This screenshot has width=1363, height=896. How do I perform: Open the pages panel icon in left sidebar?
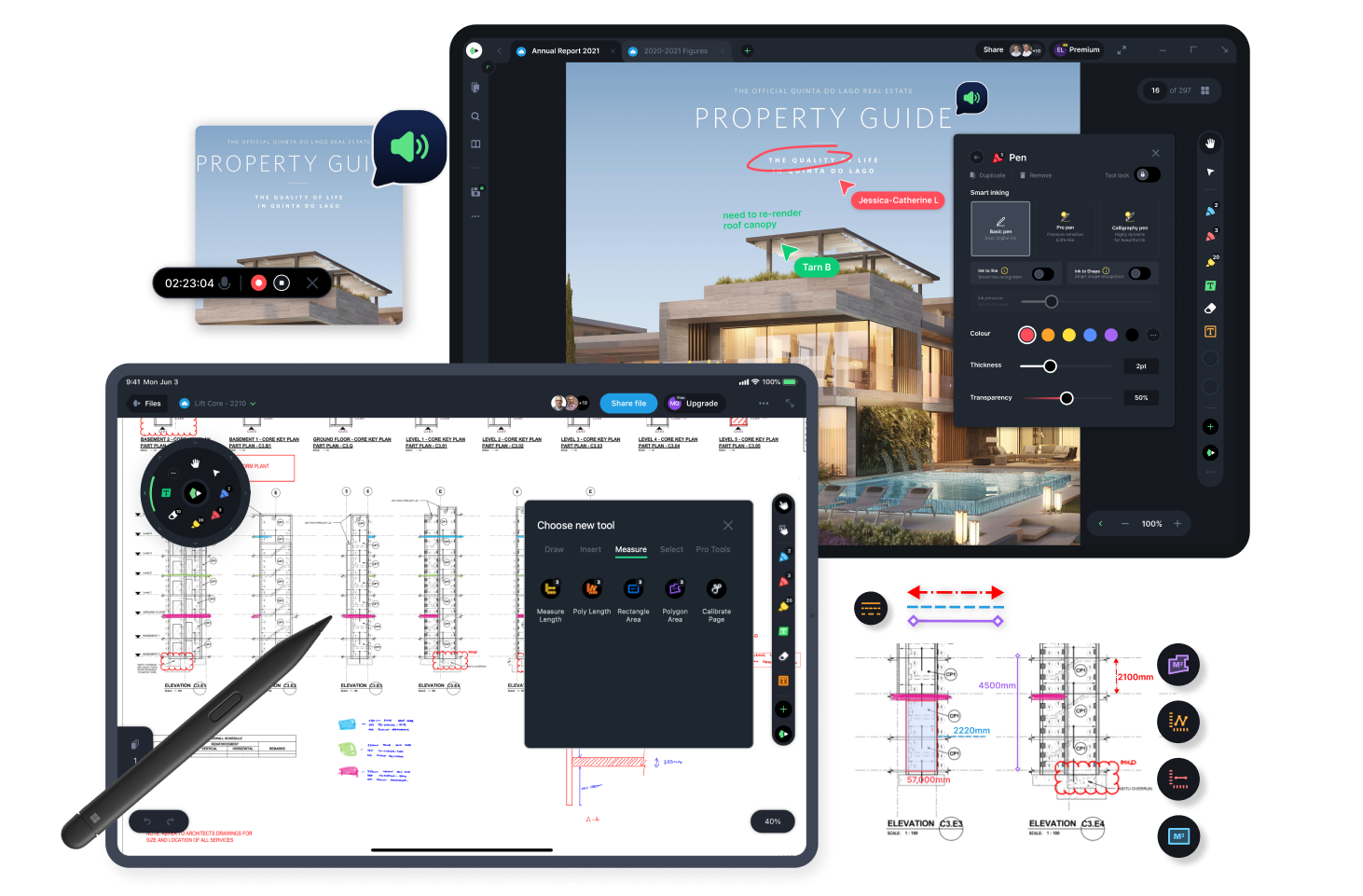click(475, 88)
